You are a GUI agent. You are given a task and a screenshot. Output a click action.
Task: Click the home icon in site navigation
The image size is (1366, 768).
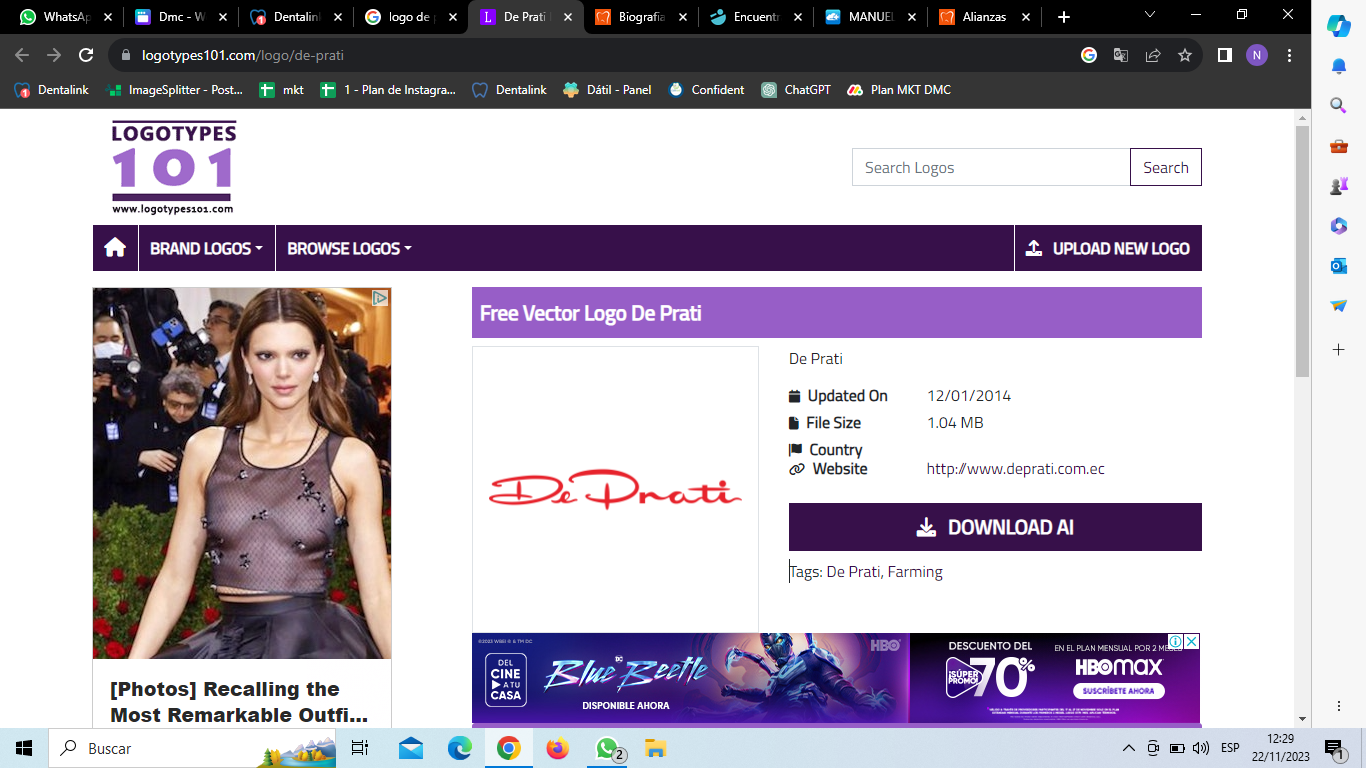pos(115,248)
